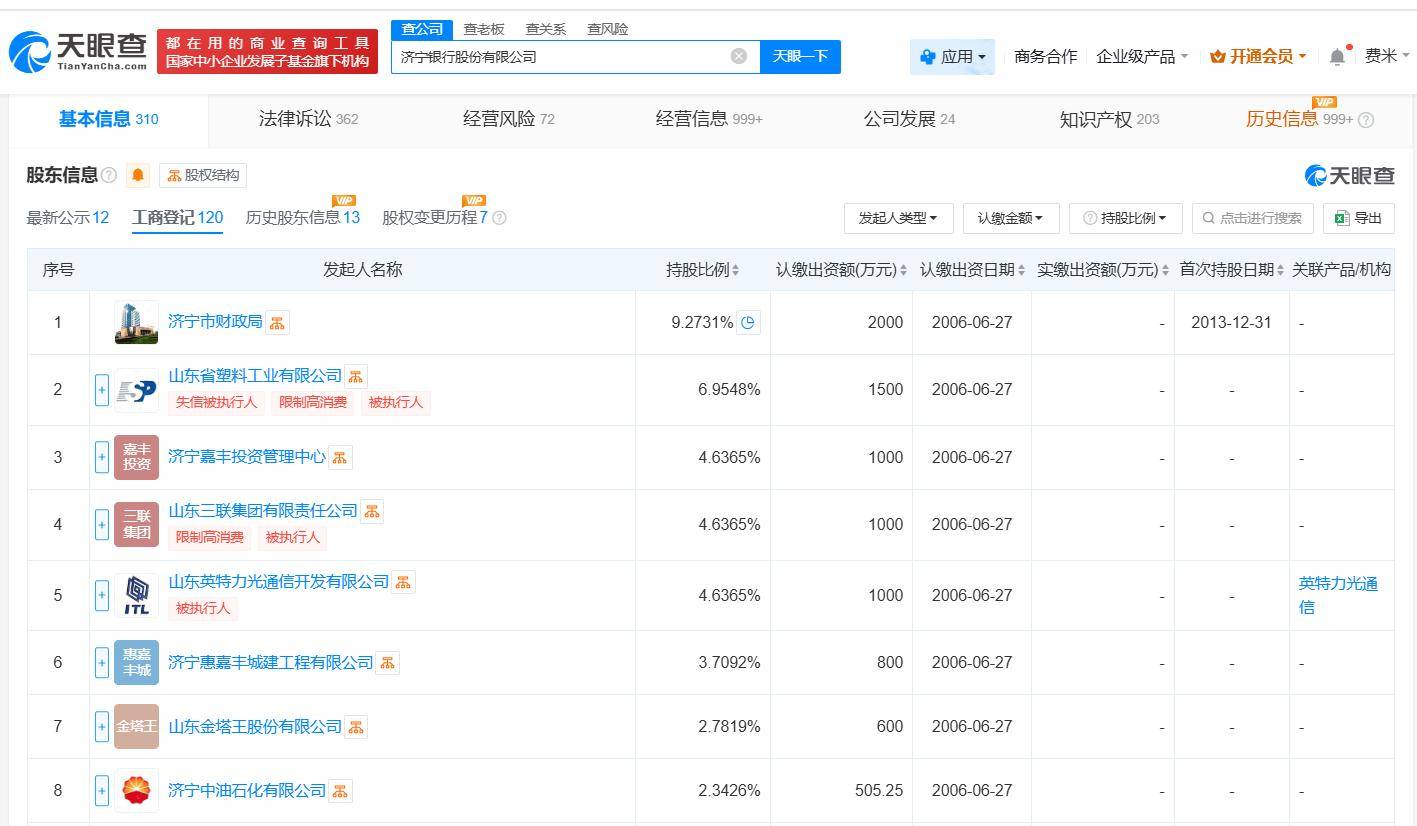
Task: Select 最新公示 sub-tab
Action: coord(67,218)
